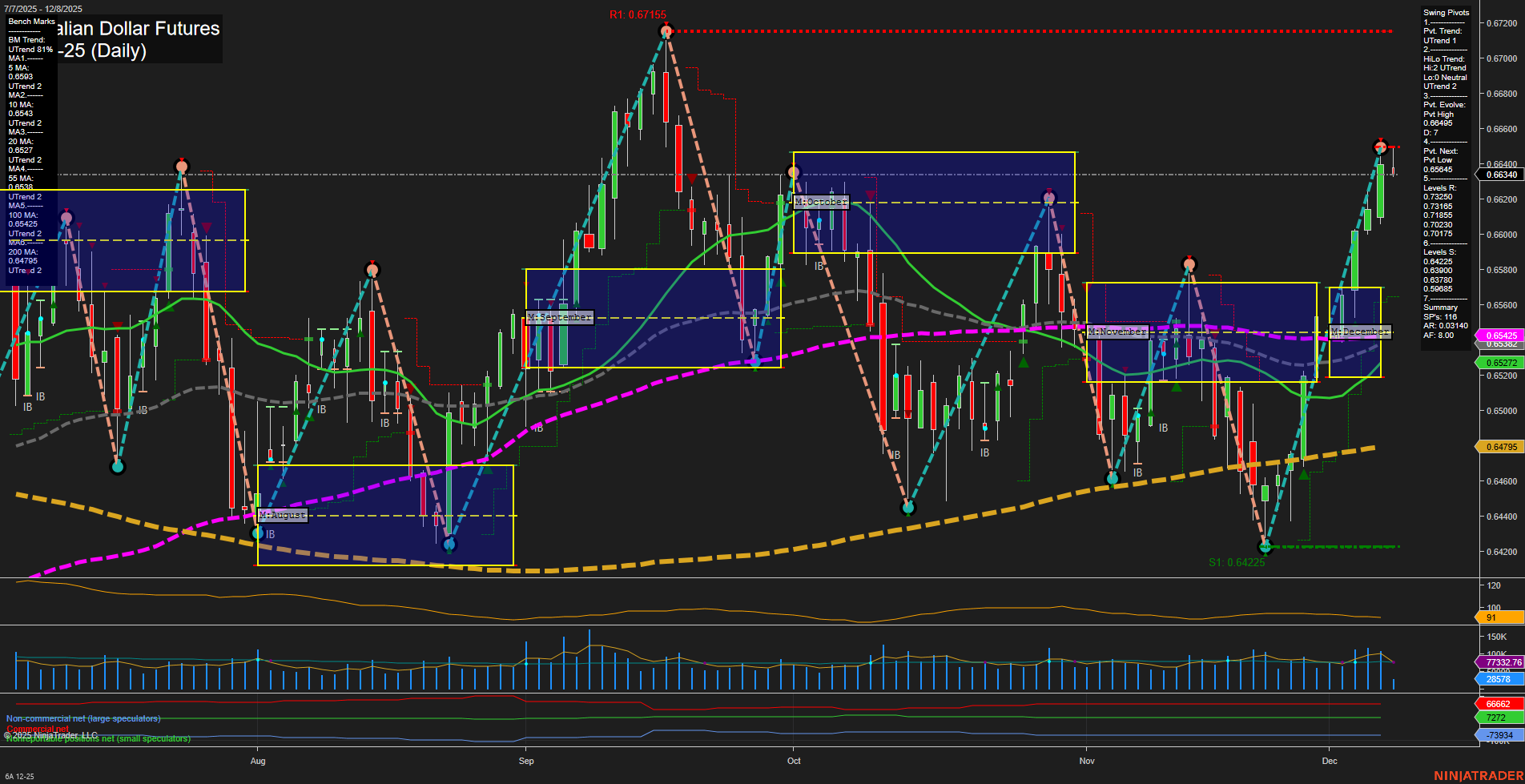1525x784 pixels.
Task: Select the M:November monthly session label
Action: [1117, 332]
